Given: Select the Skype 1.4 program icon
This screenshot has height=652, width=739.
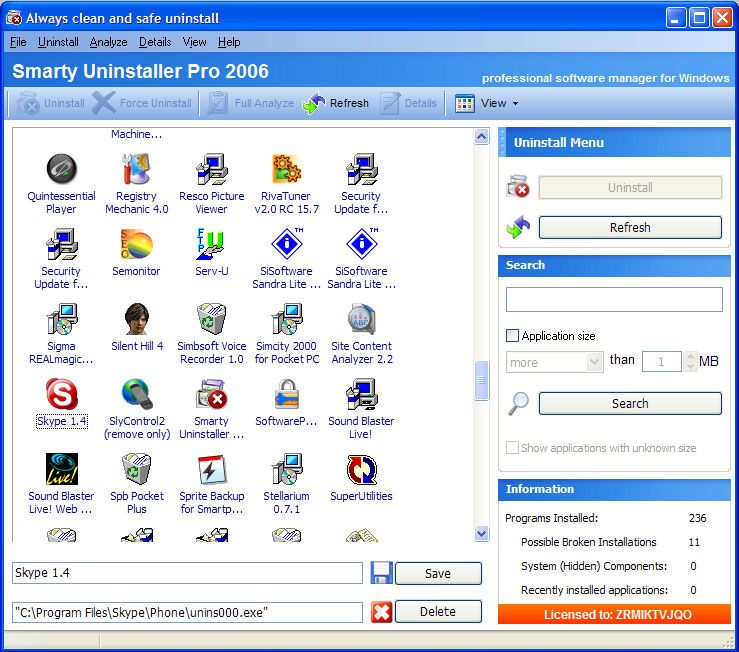Looking at the screenshot, I should [x=61, y=395].
